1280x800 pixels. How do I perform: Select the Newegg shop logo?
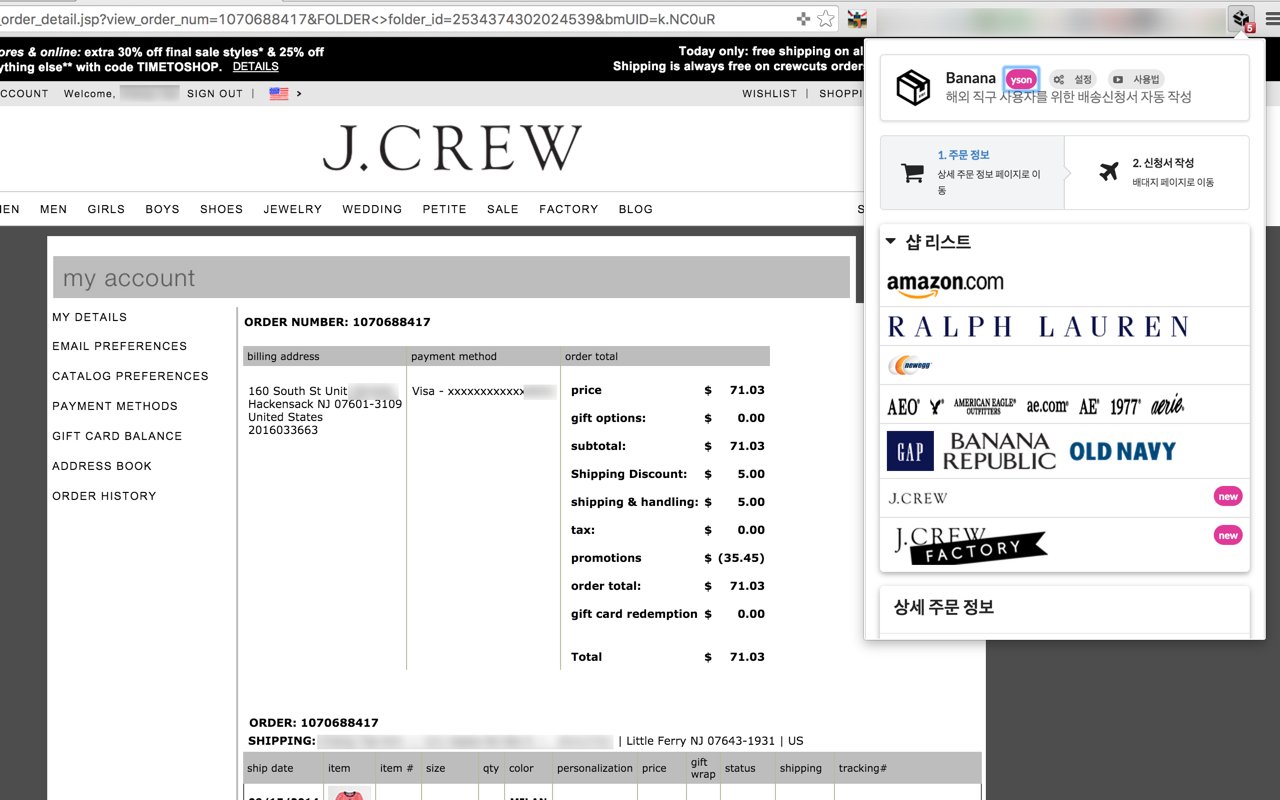pyautogui.click(x=910, y=366)
